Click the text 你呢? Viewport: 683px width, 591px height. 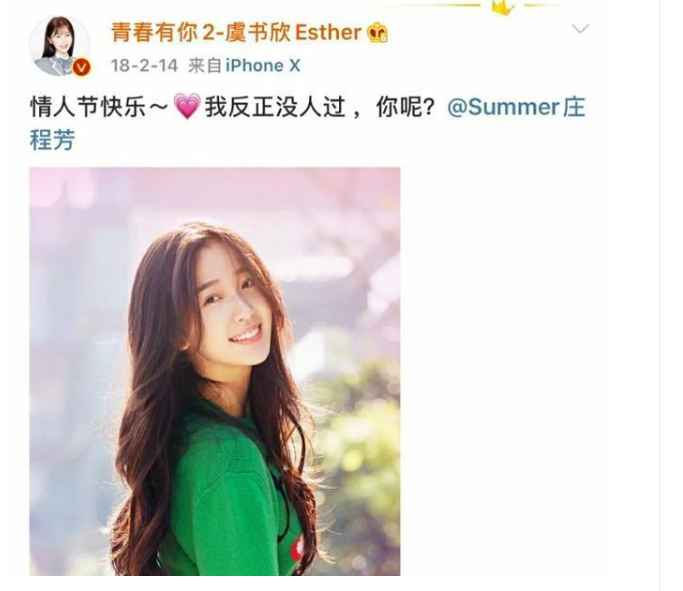coord(406,107)
